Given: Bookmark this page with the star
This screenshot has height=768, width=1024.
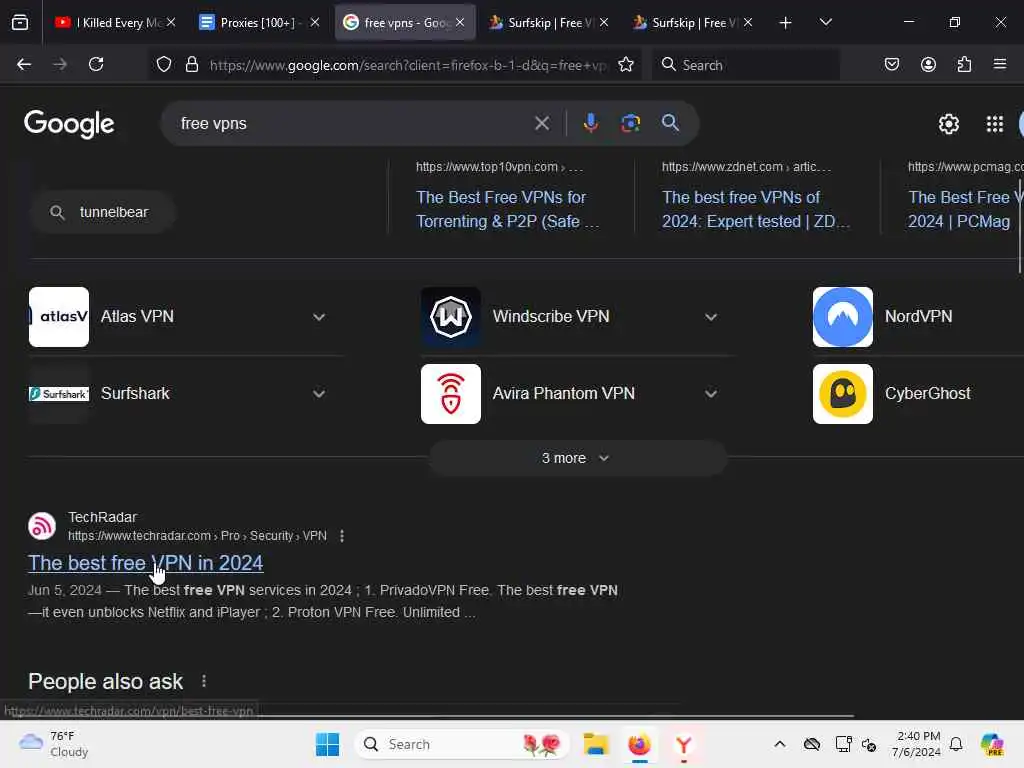Looking at the screenshot, I should pos(626,64).
